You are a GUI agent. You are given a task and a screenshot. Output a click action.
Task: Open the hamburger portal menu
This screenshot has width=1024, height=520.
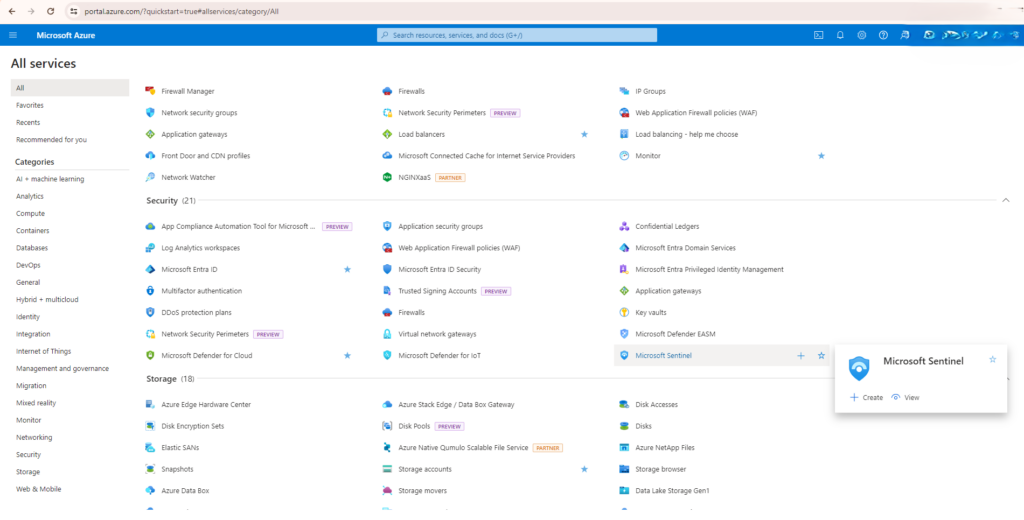(x=13, y=35)
